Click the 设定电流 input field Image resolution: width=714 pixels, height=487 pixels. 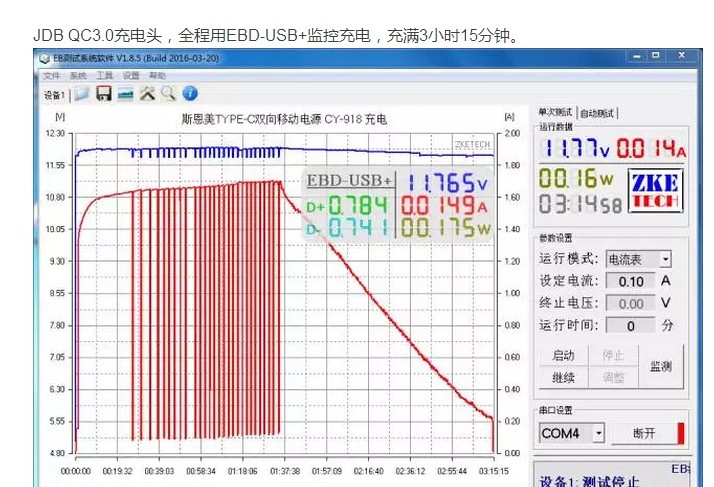631,281
